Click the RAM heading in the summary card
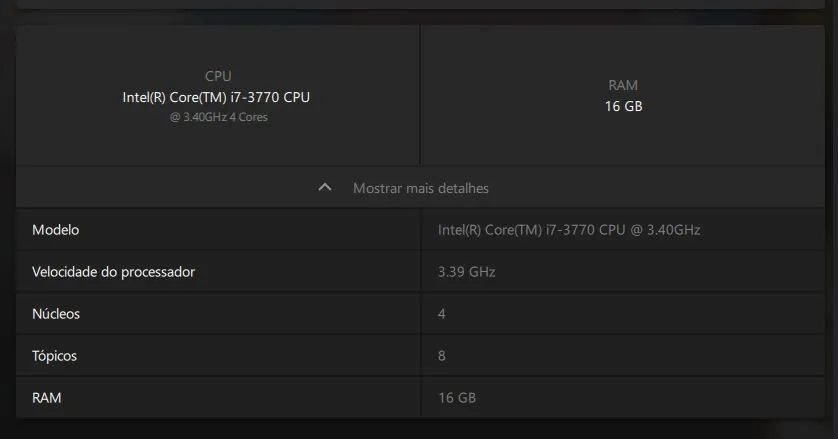This screenshot has height=439, width=838. pyautogui.click(x=623, y=85)
